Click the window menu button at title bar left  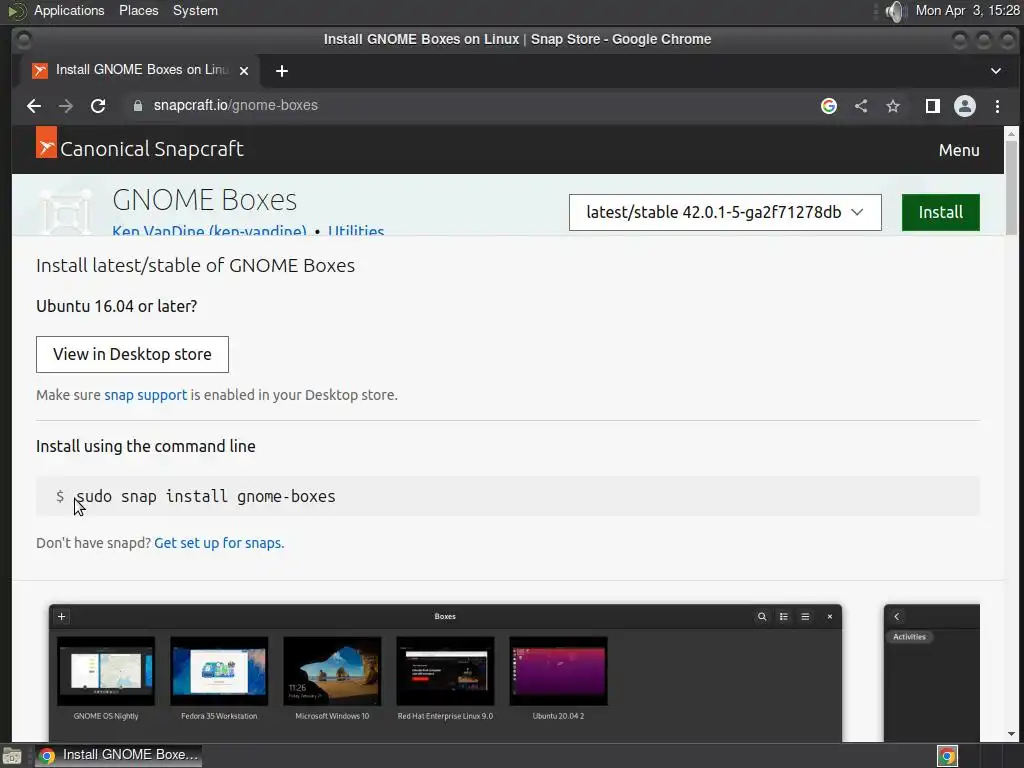[24, 40]
